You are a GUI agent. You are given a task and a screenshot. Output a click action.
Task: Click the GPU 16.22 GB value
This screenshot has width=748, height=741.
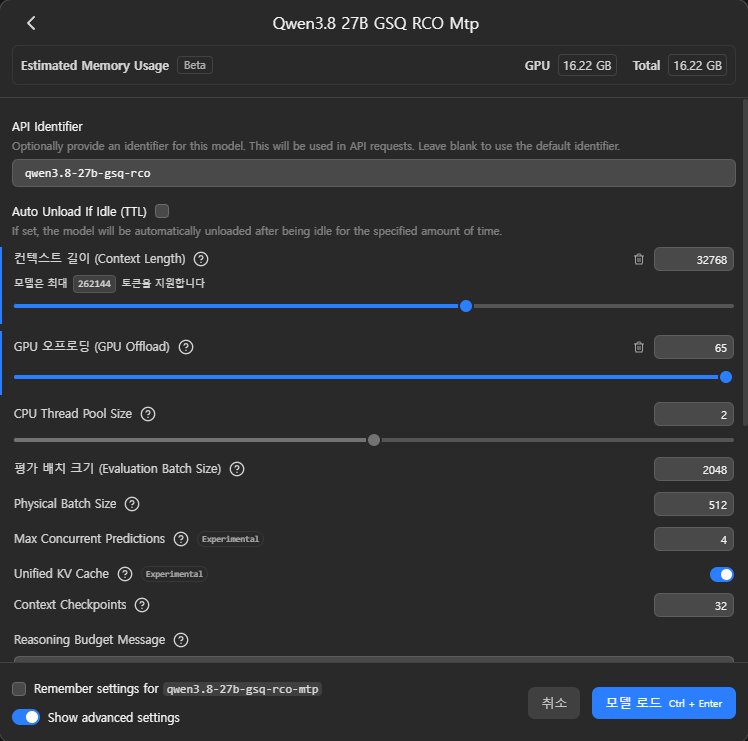(587, 65)
